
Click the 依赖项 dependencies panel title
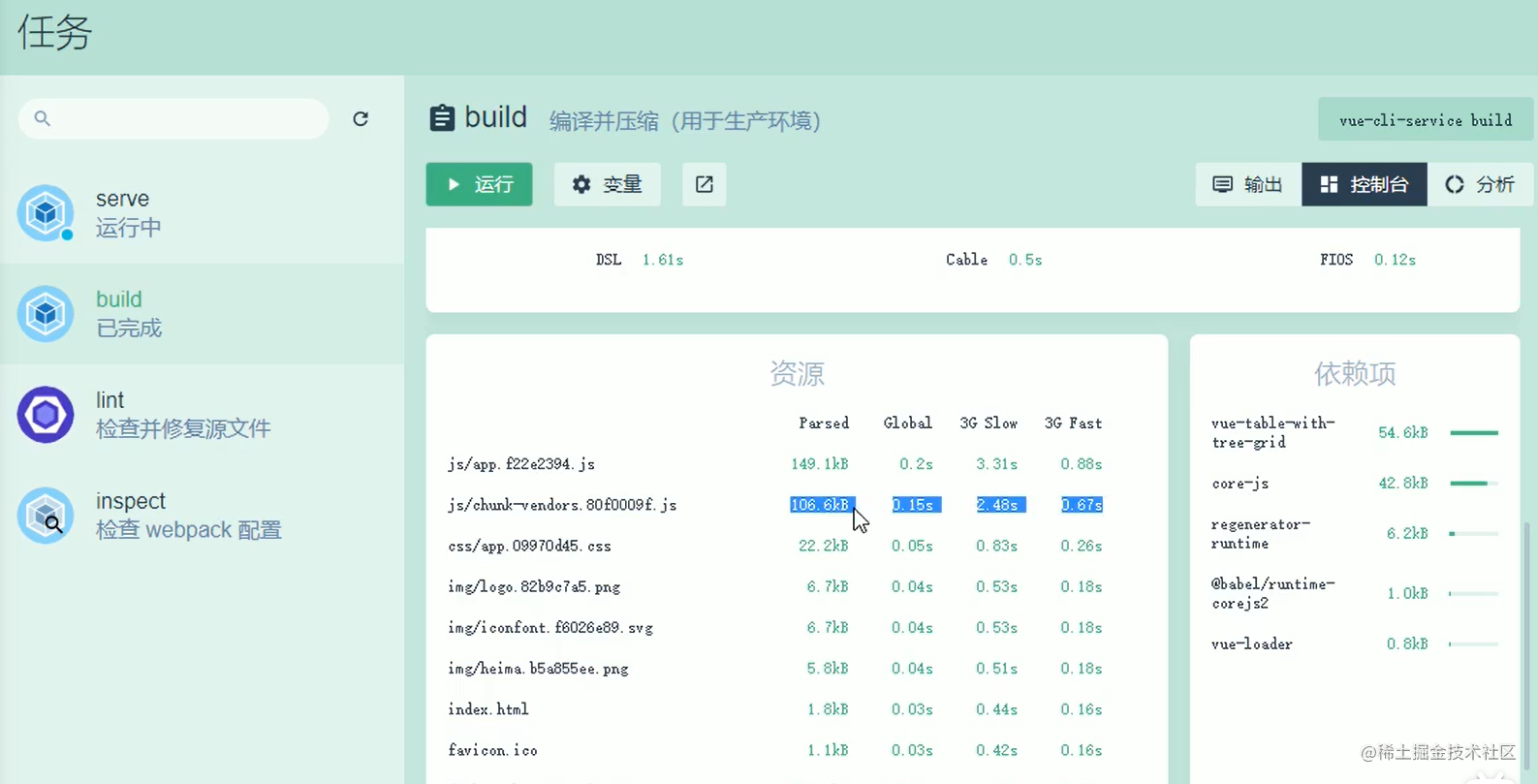point(1355,373)
